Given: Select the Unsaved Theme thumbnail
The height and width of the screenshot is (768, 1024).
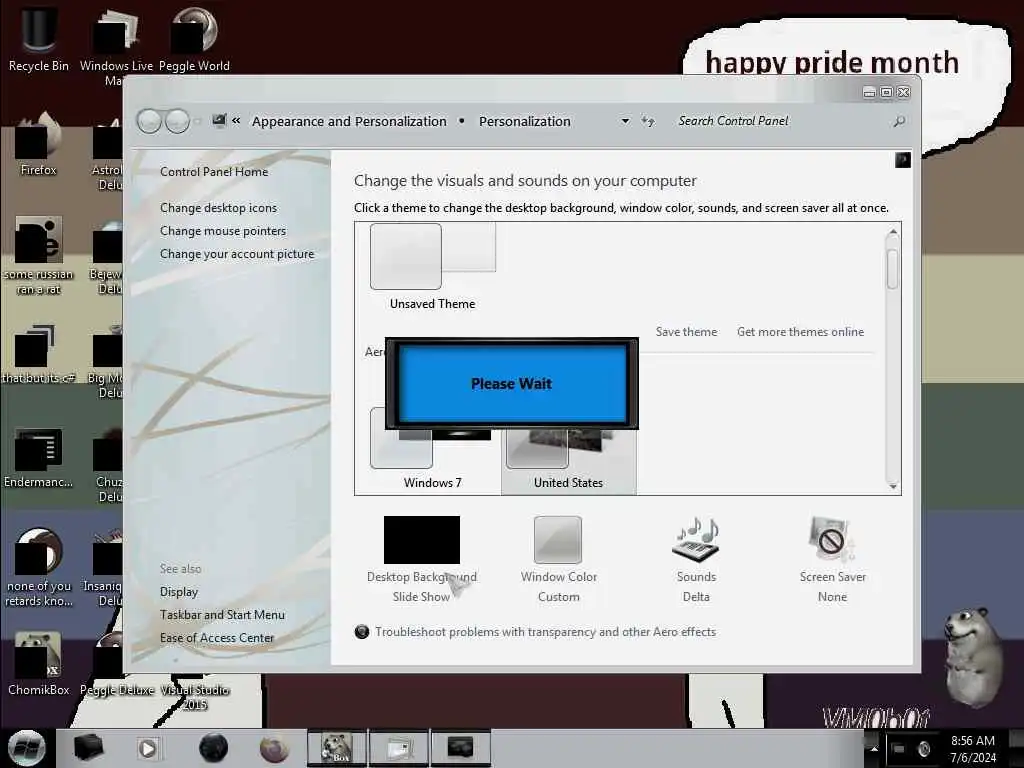Looking at the screenshot, I should pos(432,266).
